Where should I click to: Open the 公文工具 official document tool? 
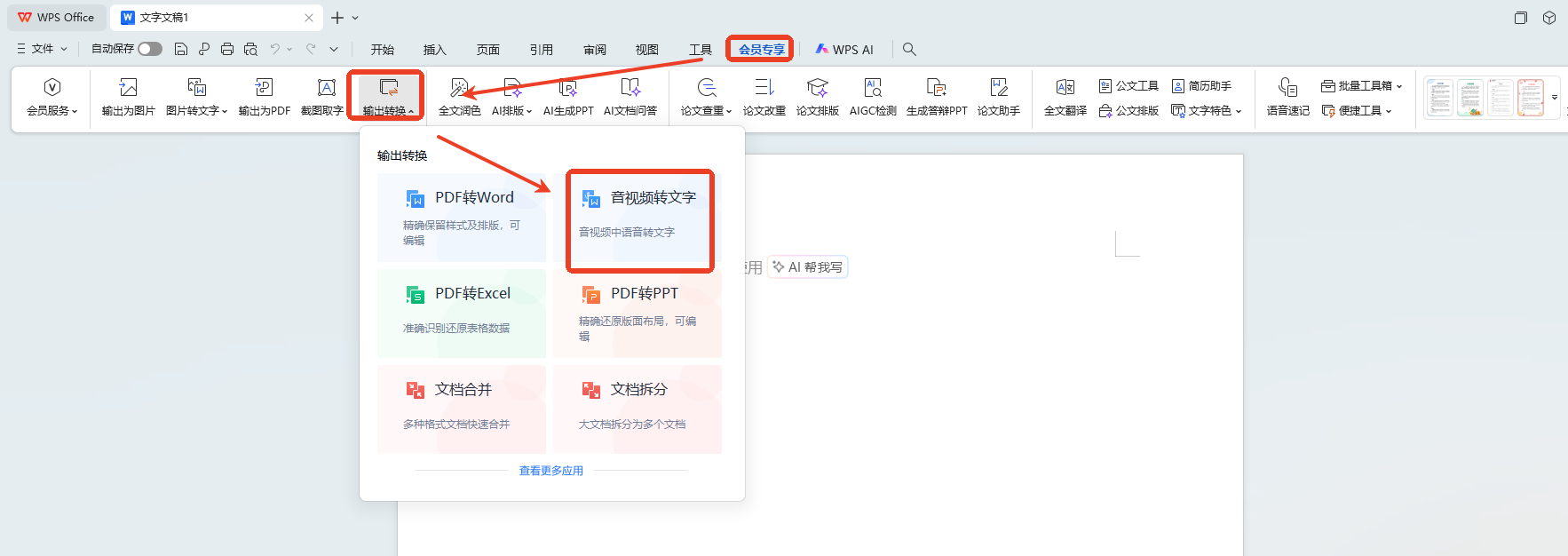[1128, 86]
